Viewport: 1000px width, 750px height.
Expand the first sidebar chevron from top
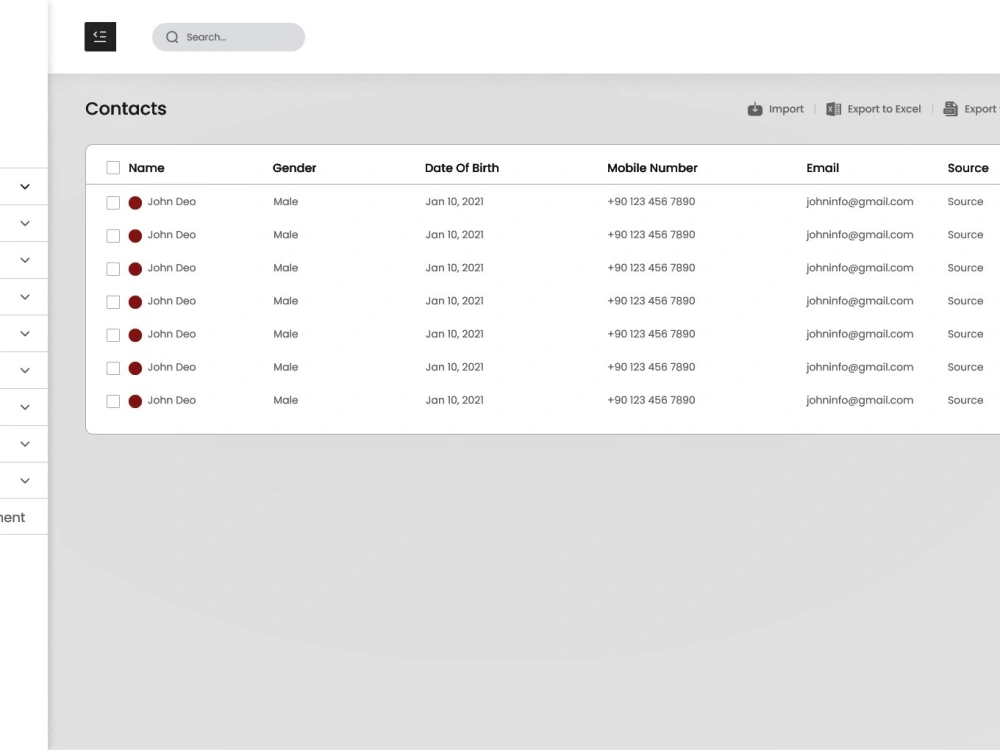[25, 187]
